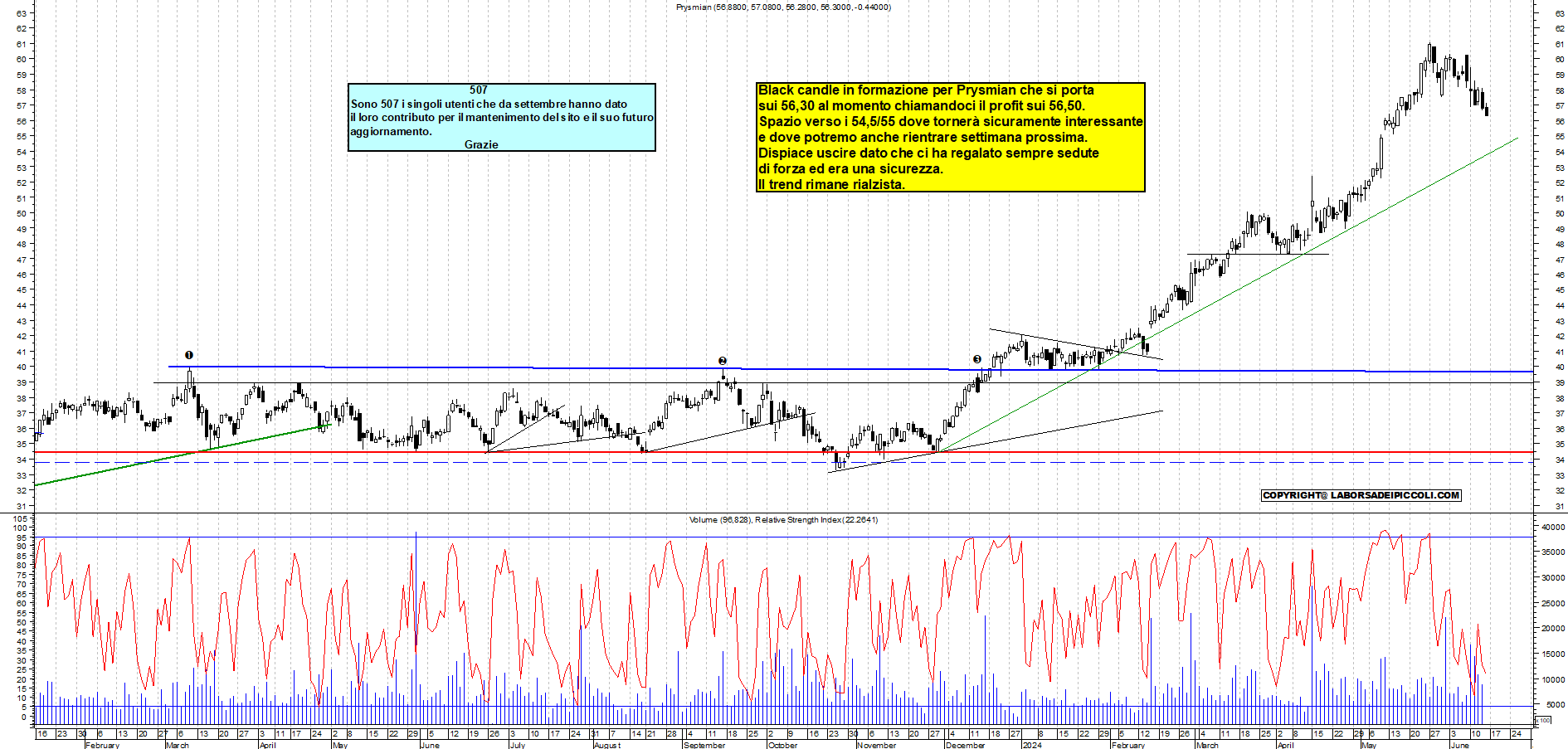
Task: Click the 'November' month label on the time axis
Action: (877, 745)
